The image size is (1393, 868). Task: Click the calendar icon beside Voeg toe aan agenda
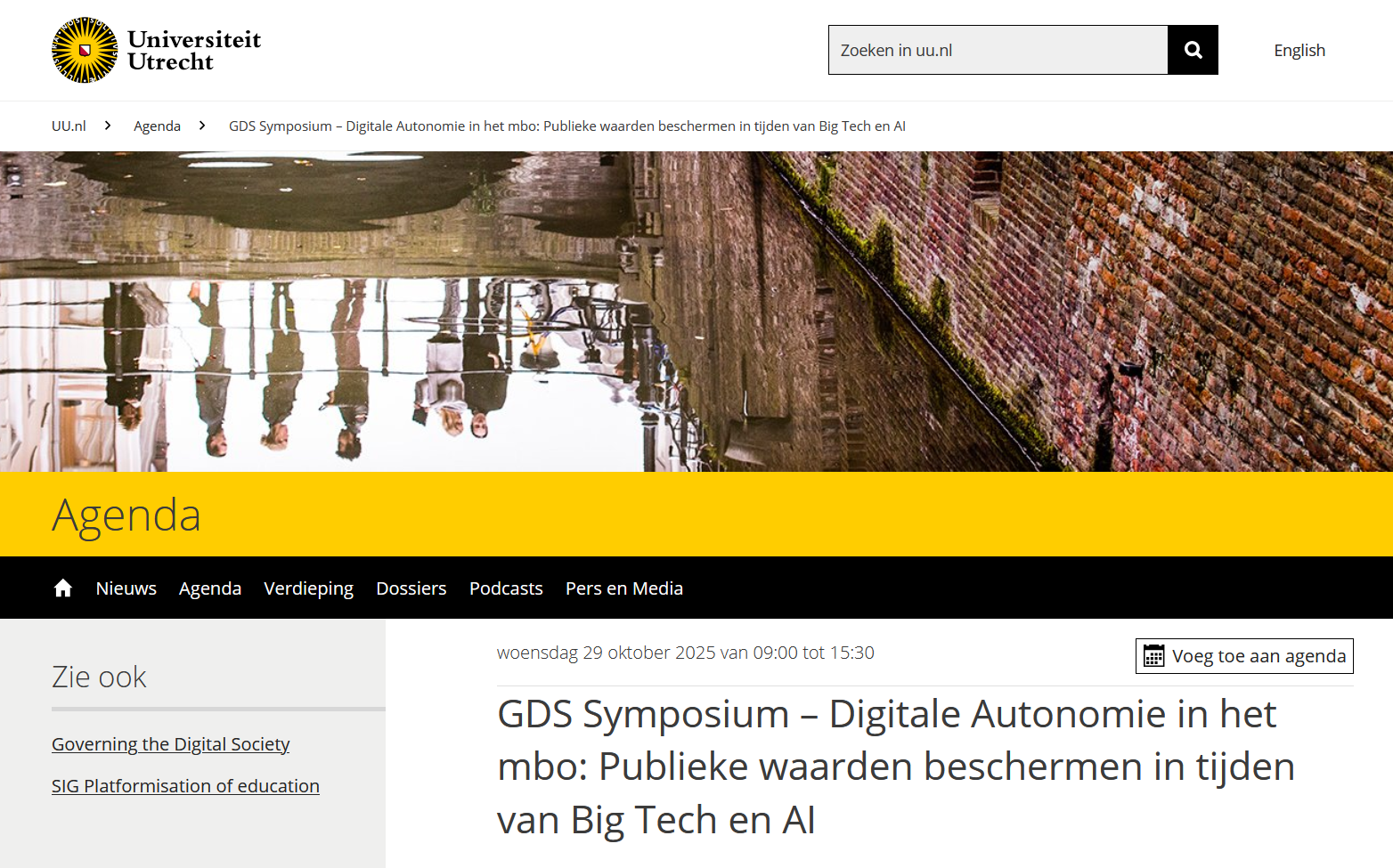1153,656
